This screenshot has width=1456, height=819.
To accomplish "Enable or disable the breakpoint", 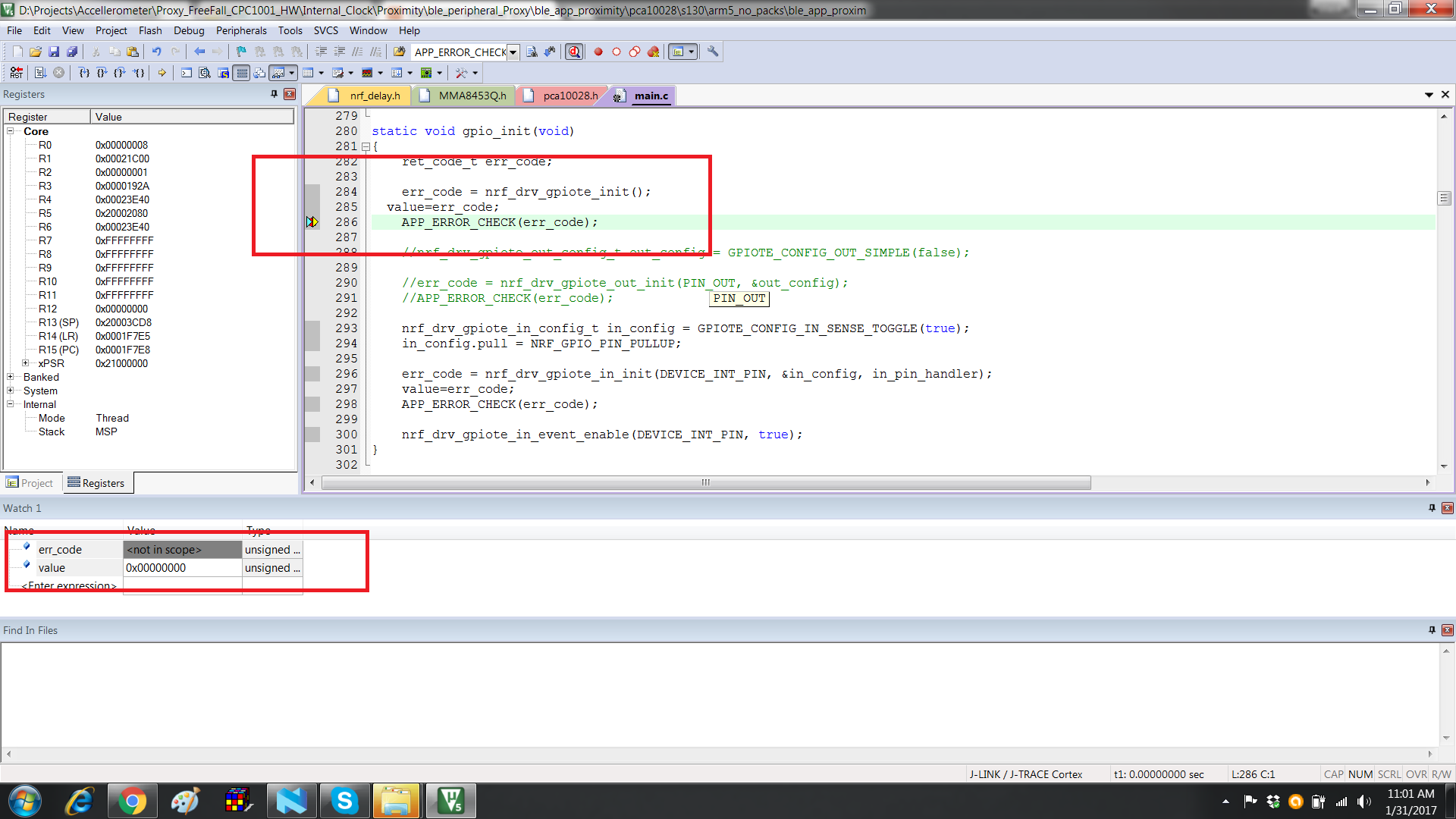I will [617, 52].
